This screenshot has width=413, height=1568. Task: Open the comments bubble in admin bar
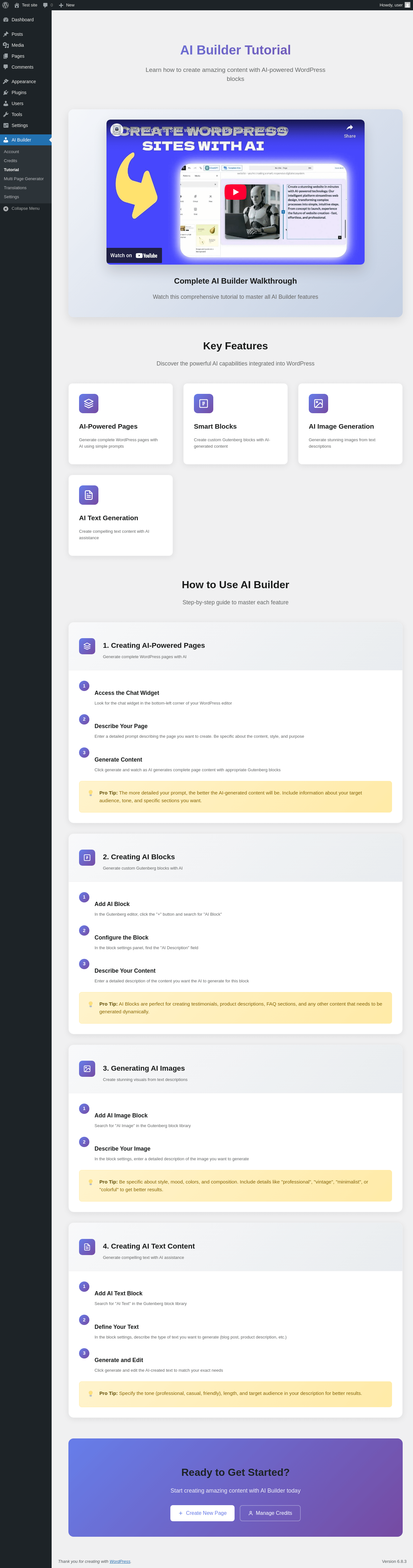pyautogui.click(x=47, y=5)
